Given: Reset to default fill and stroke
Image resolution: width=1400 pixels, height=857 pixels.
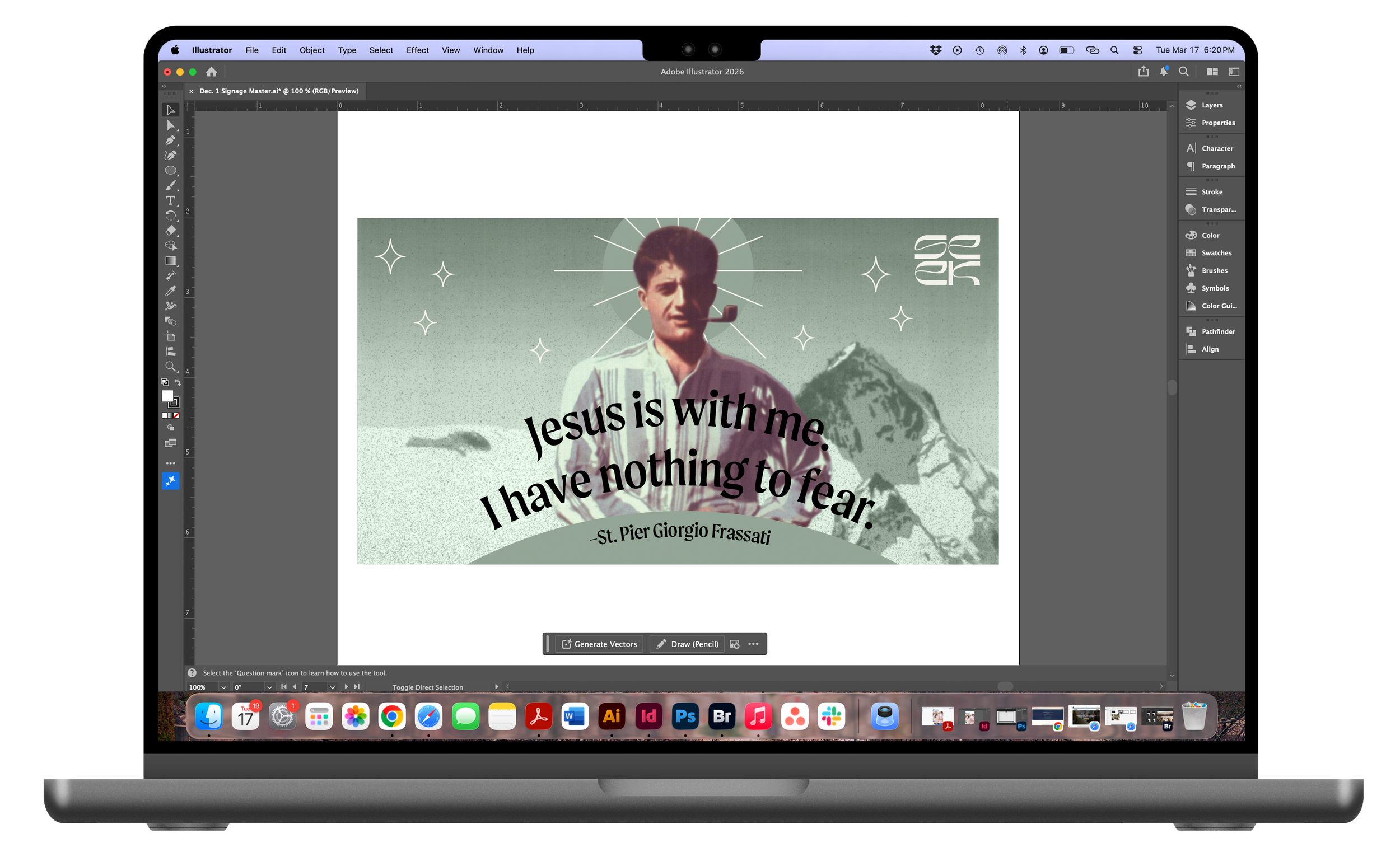Looking at the screenshot, I should (x=165, y=383).
